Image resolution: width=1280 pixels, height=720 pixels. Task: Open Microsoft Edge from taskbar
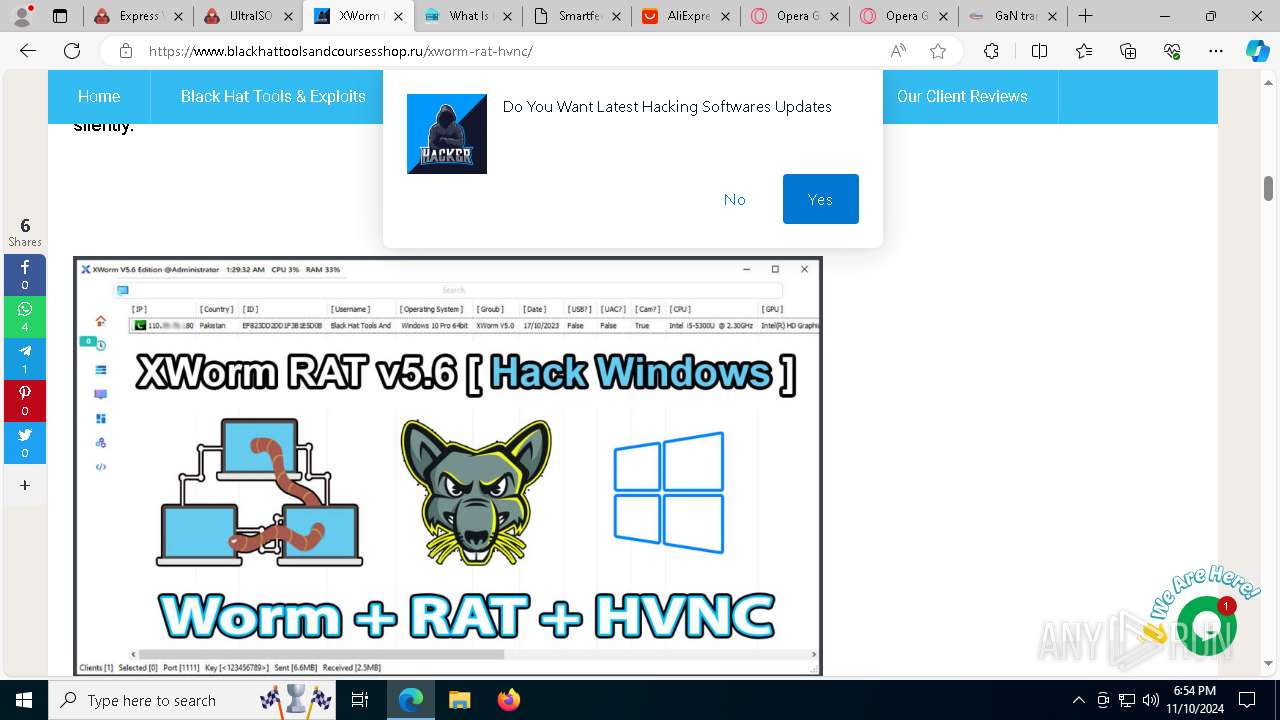(411, 700)
